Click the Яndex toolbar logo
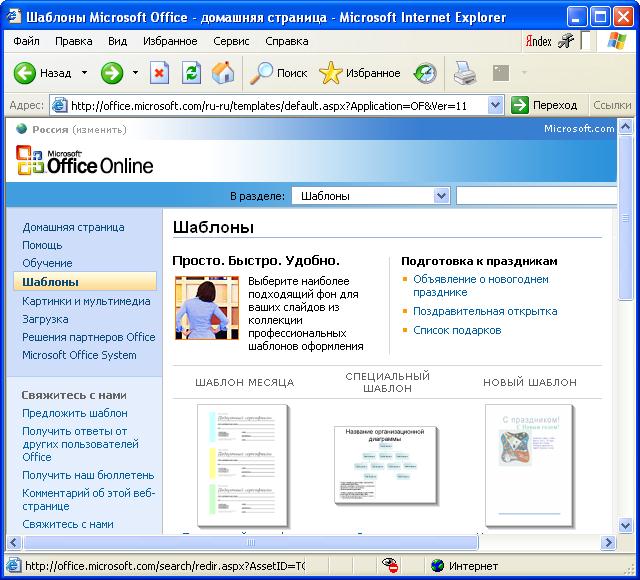The width and height of the screenshot is (640, 580). (538, 41)
